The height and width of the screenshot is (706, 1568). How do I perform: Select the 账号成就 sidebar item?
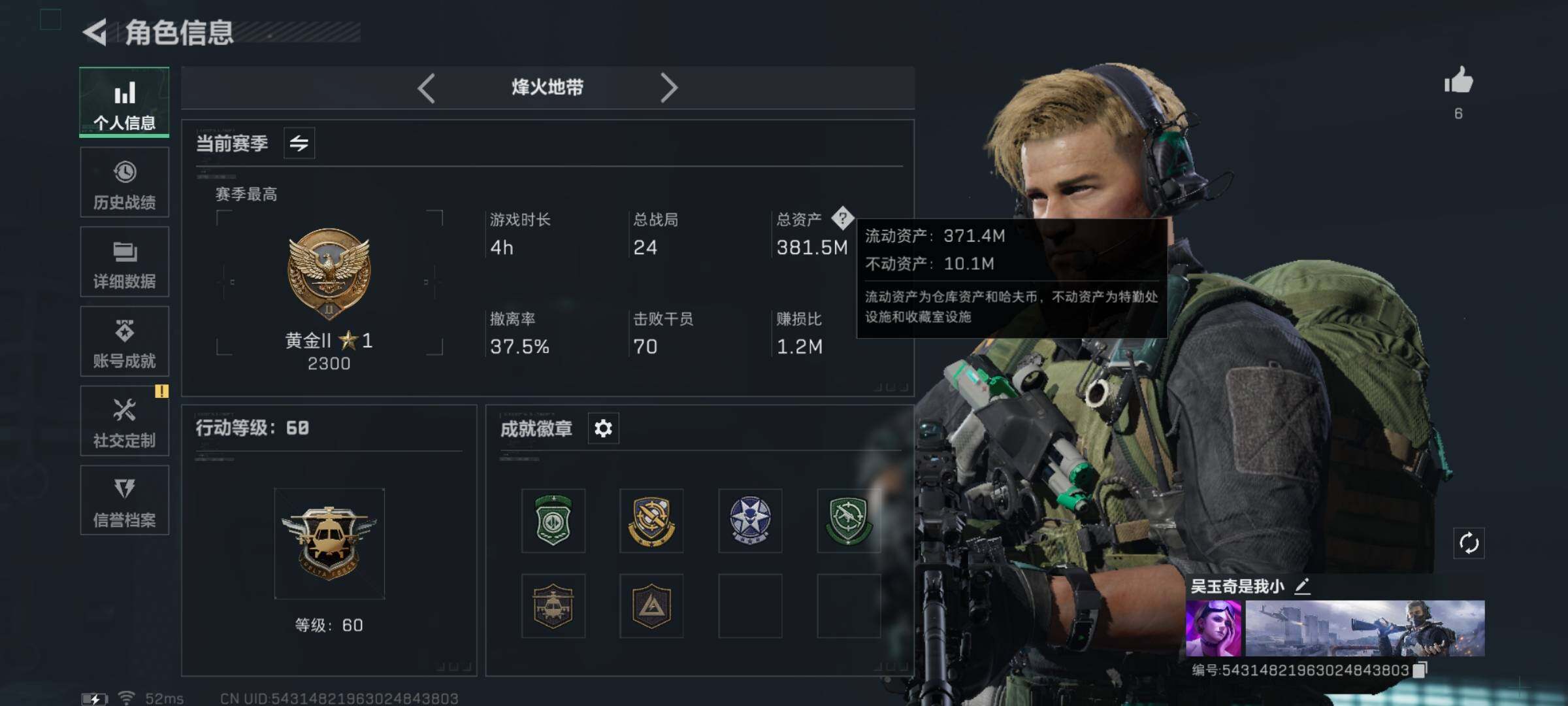(124, 341)
